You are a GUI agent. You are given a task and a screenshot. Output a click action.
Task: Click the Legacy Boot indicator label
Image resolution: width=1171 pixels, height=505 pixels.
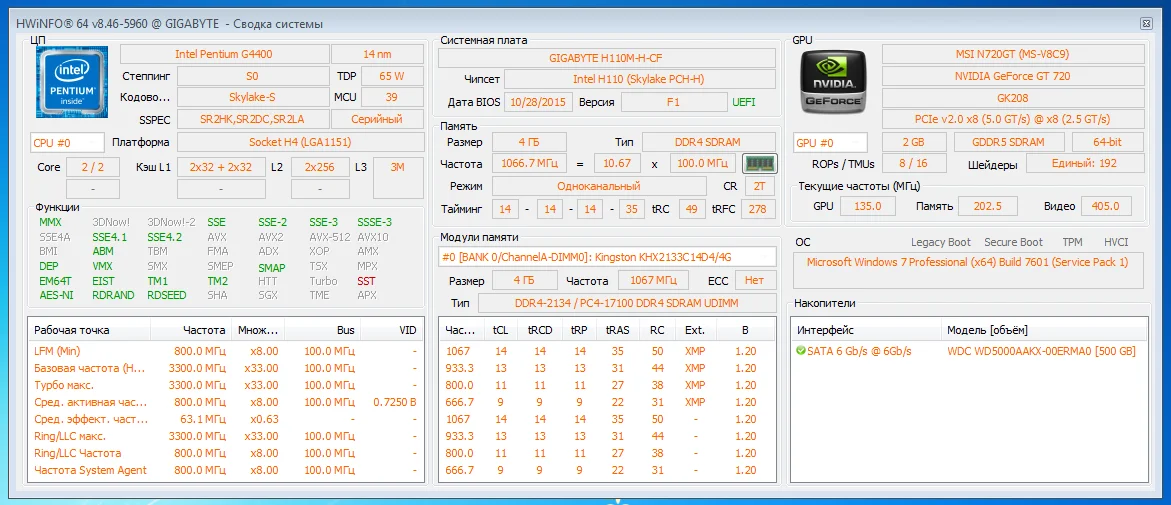point(941,242)
